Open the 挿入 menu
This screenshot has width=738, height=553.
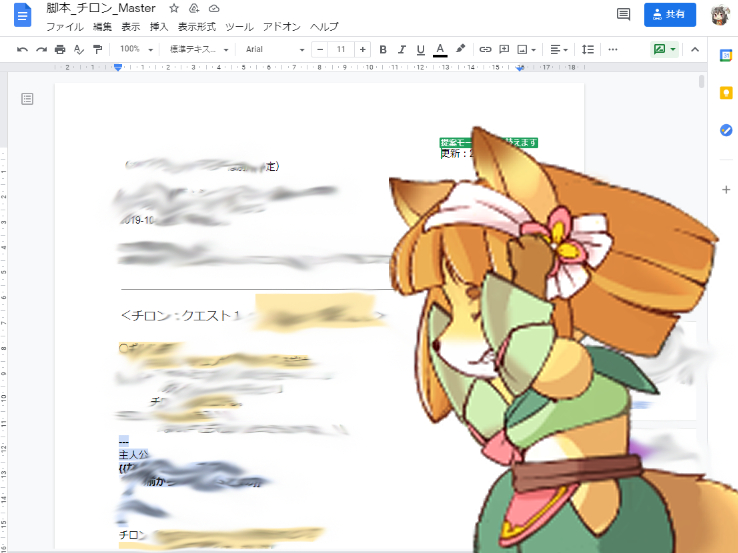click(x=159, y=27)
